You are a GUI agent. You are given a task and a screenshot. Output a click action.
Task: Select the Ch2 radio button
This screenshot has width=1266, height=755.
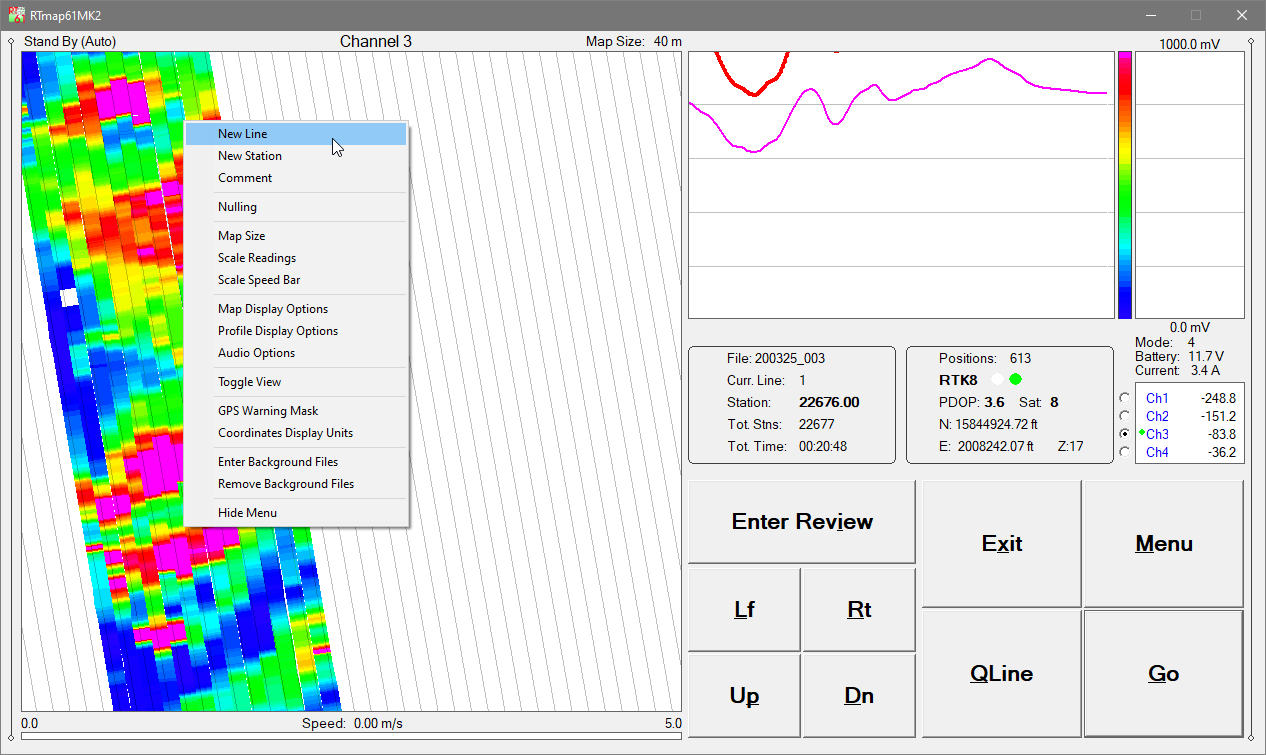[1125, 416]
